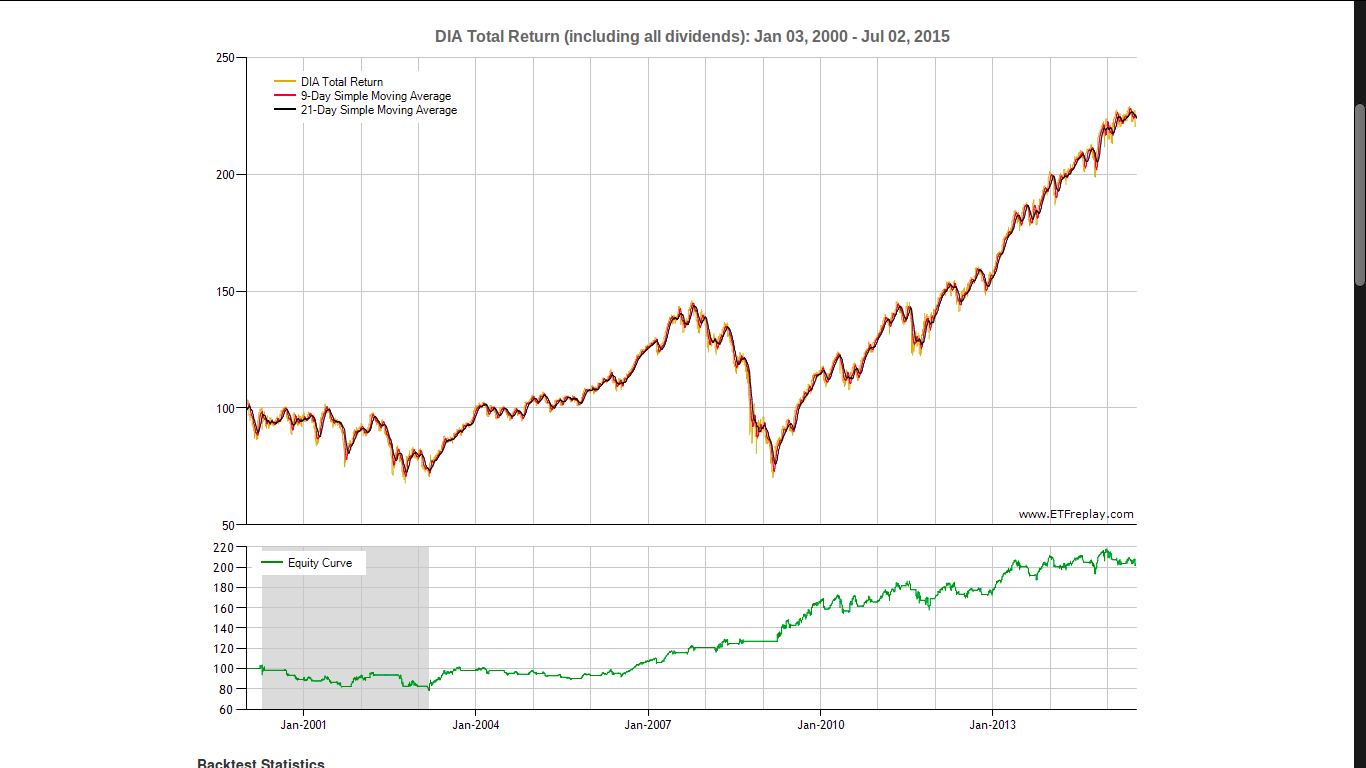Click the Jan-2004 axis label

(476, 725)
